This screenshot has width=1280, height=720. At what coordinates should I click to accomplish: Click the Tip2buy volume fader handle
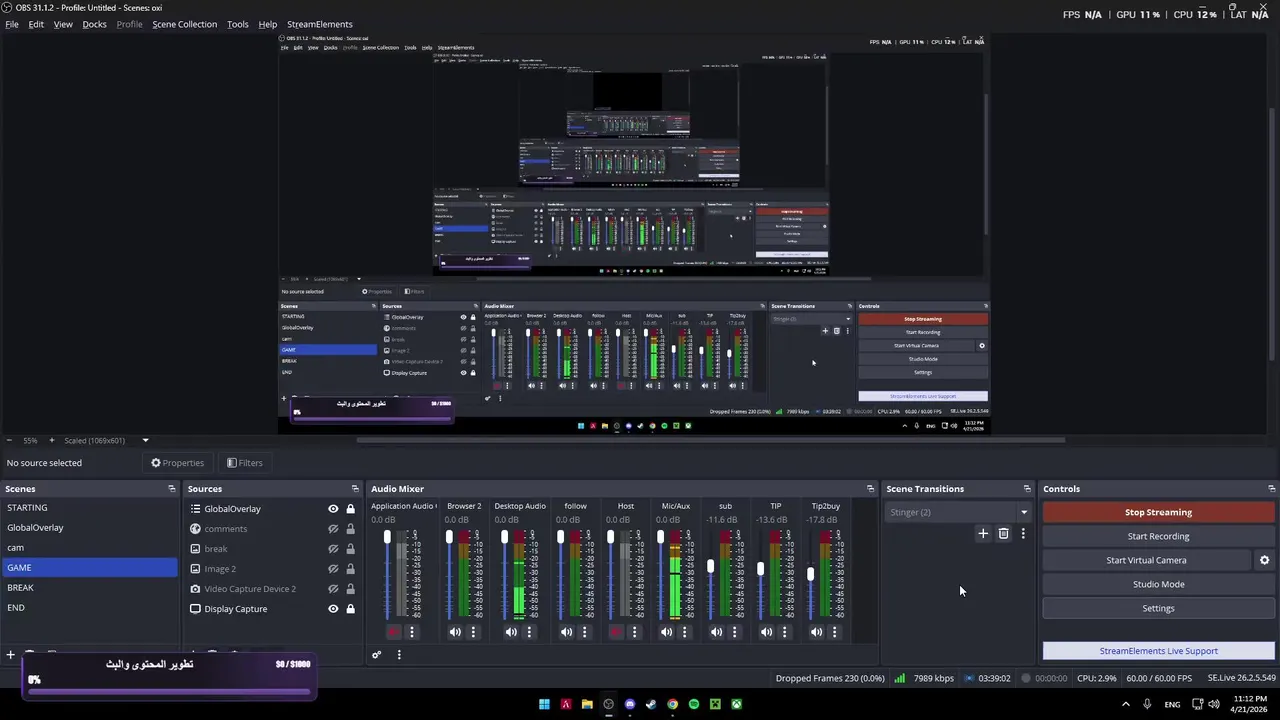[x=811, y=575]
